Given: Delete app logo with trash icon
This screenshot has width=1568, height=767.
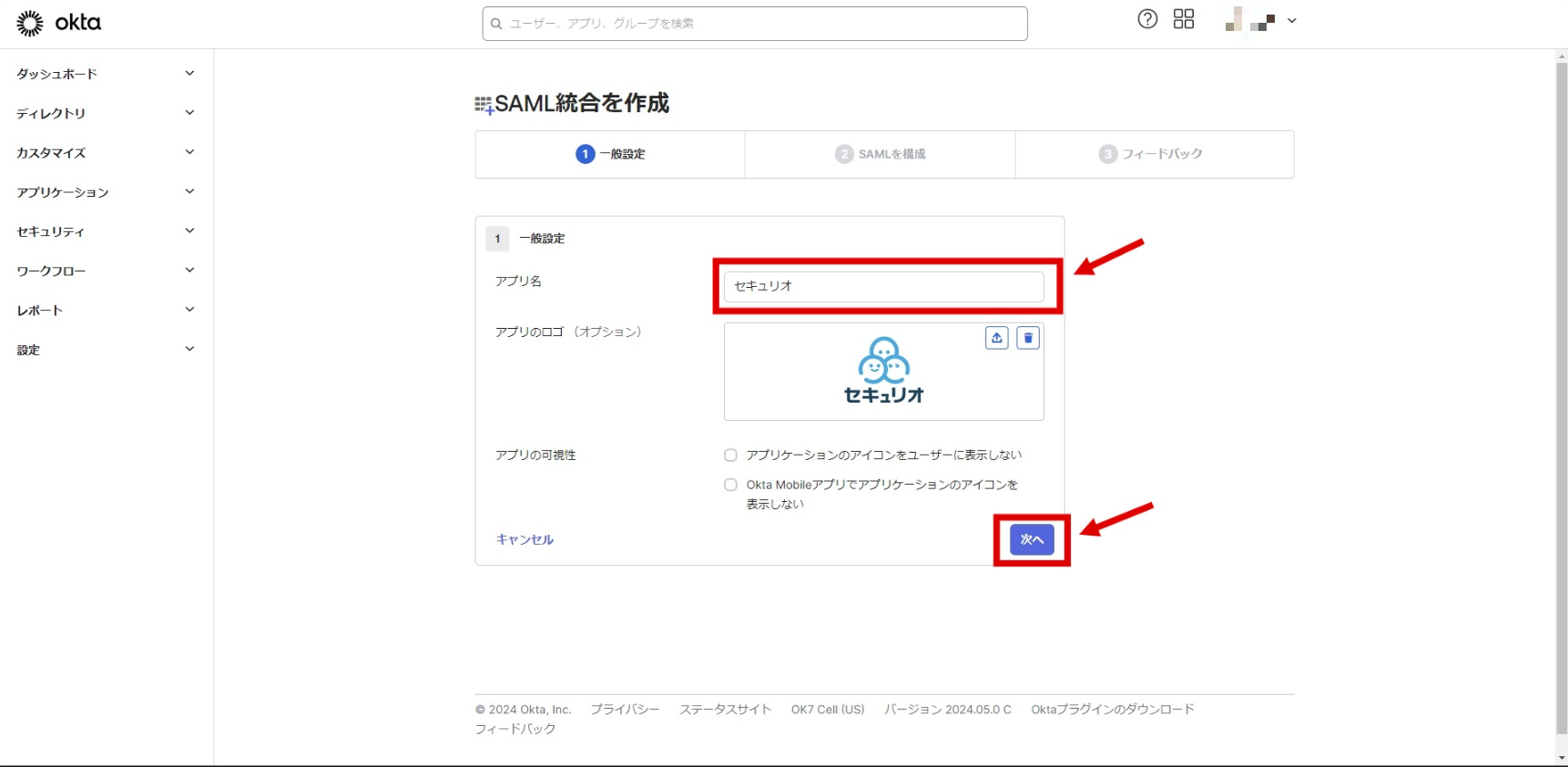Looking at the screenshot, I should 1028,338.
